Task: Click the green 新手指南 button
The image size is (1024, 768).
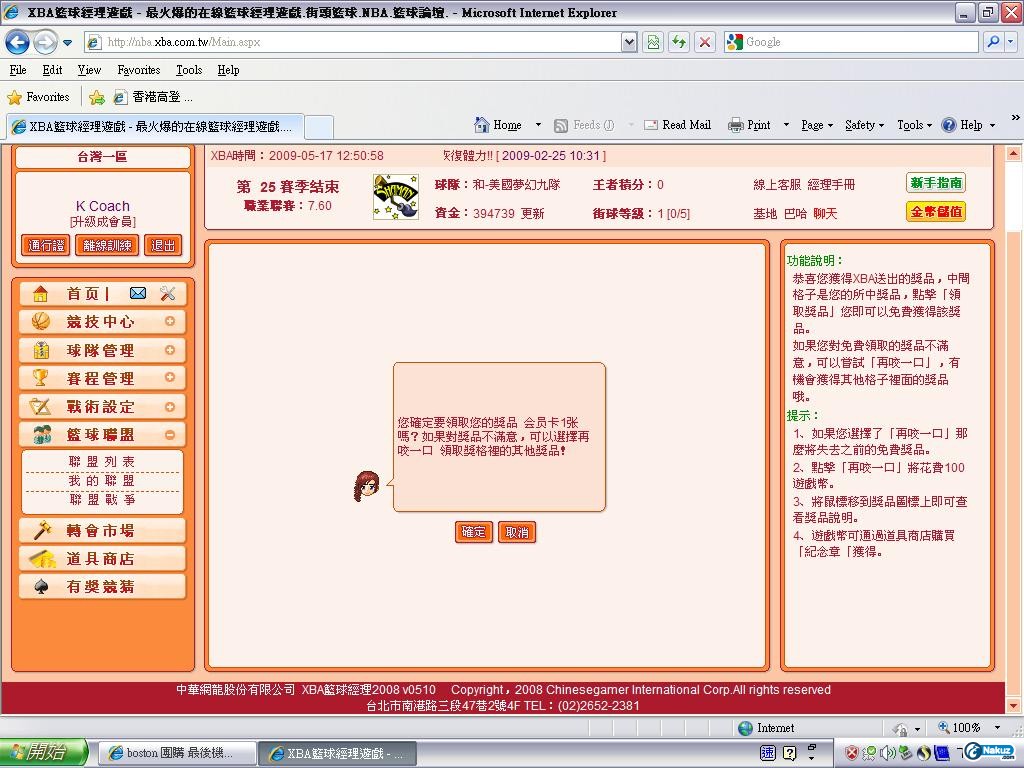Action: click(936, 183)
